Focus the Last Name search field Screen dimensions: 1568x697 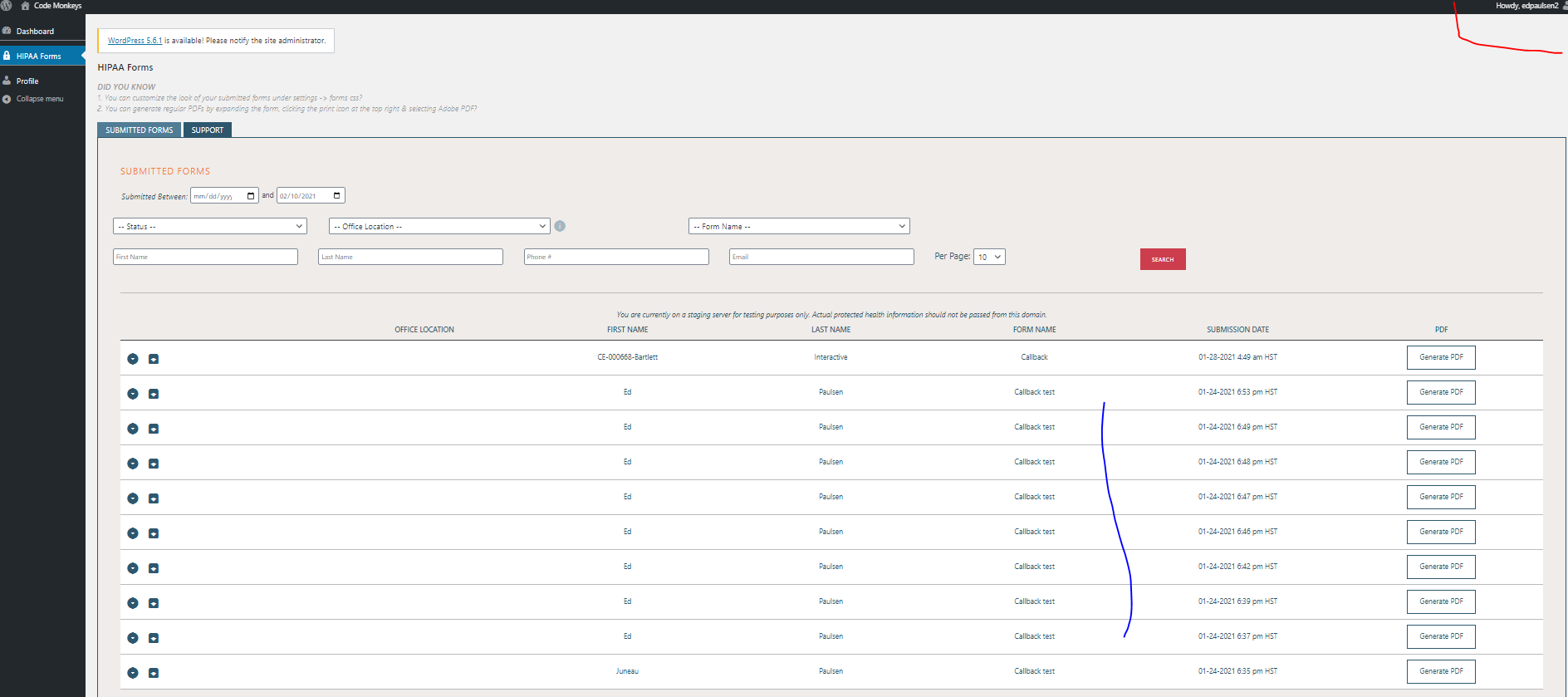point(410,257)
